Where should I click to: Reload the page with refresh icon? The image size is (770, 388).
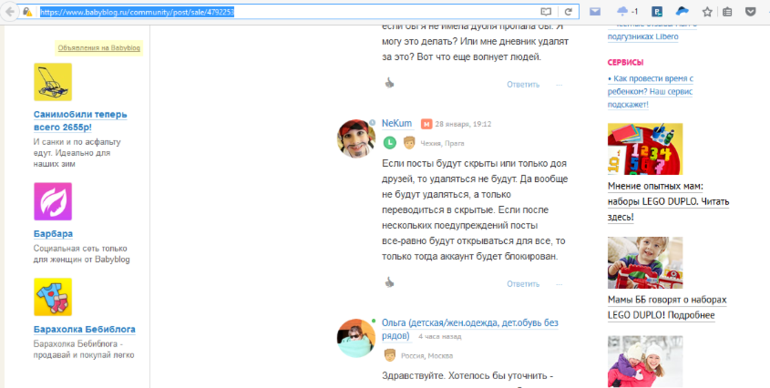click(x=568, y=12)
